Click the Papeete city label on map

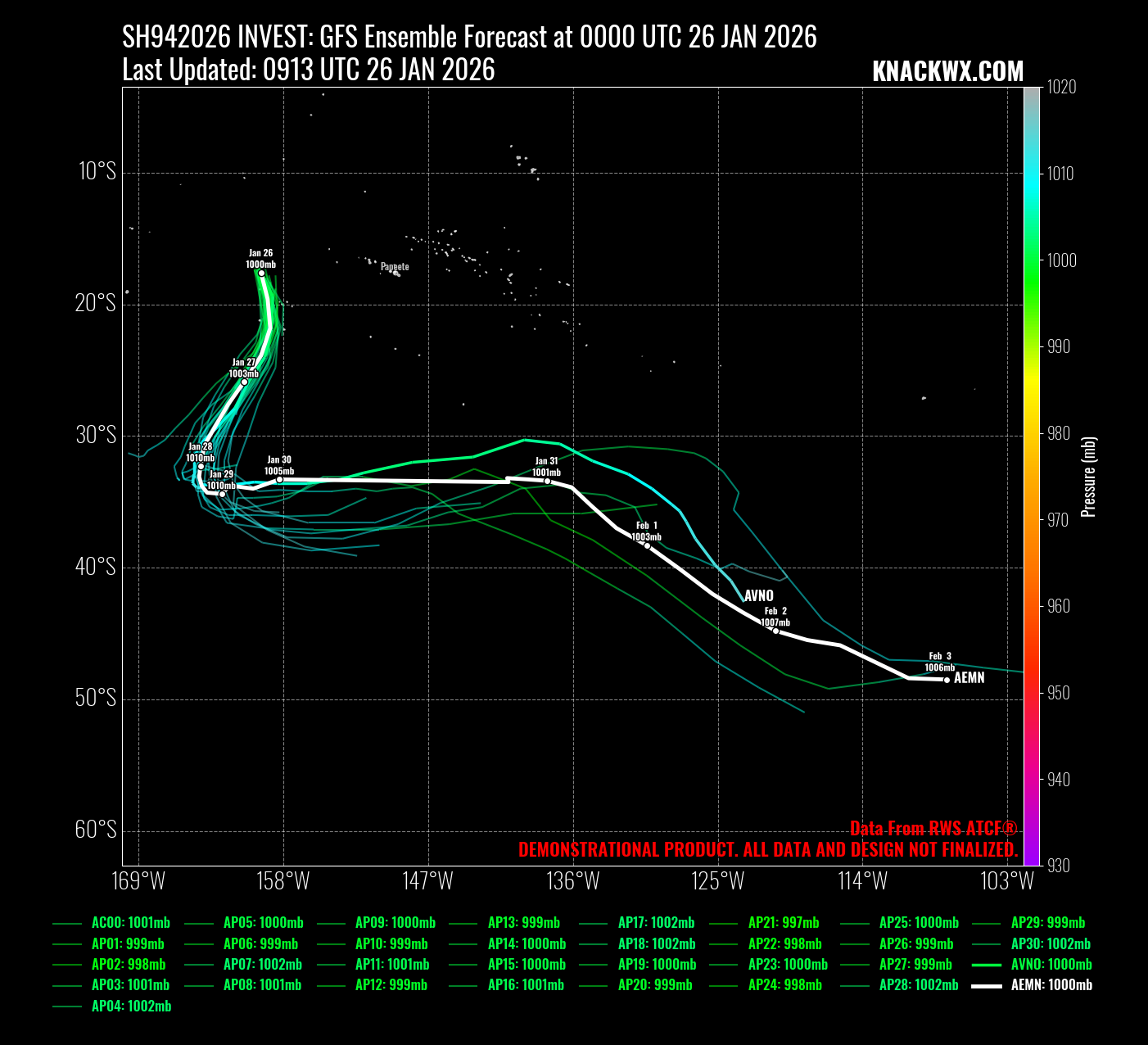[x=395, y=267]
